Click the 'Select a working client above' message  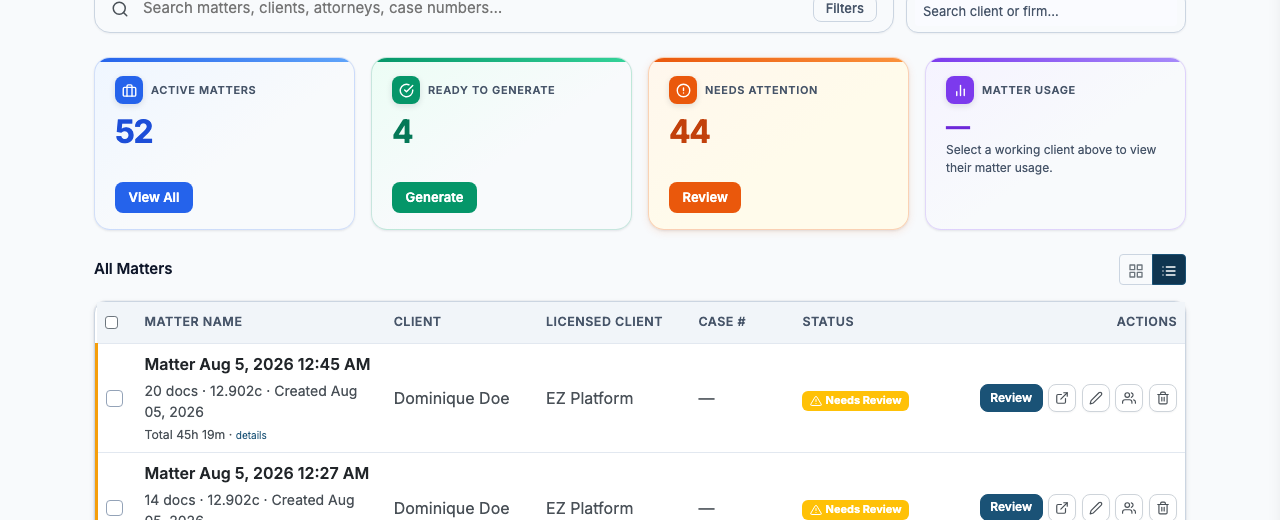pos(1051,159)
